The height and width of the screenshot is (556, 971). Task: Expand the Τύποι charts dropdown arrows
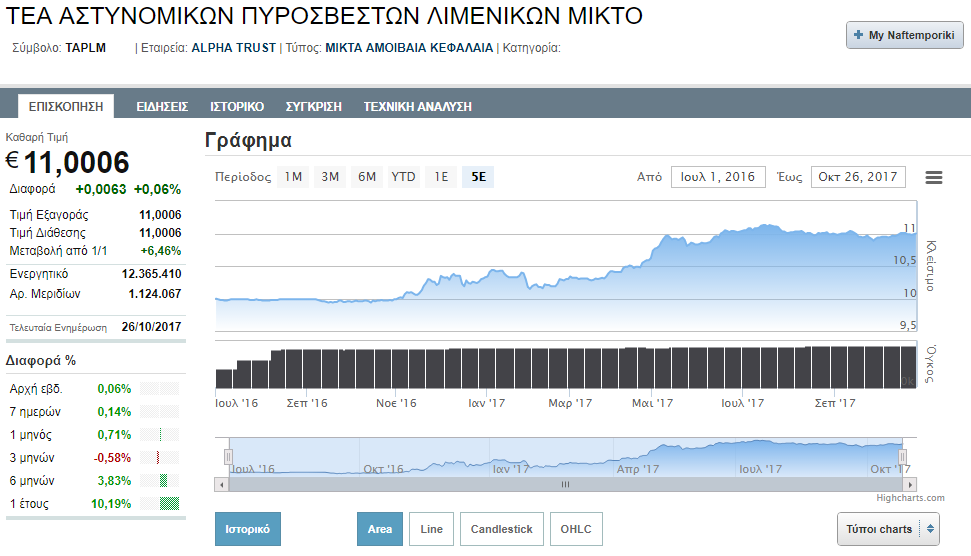coord(930,529)
